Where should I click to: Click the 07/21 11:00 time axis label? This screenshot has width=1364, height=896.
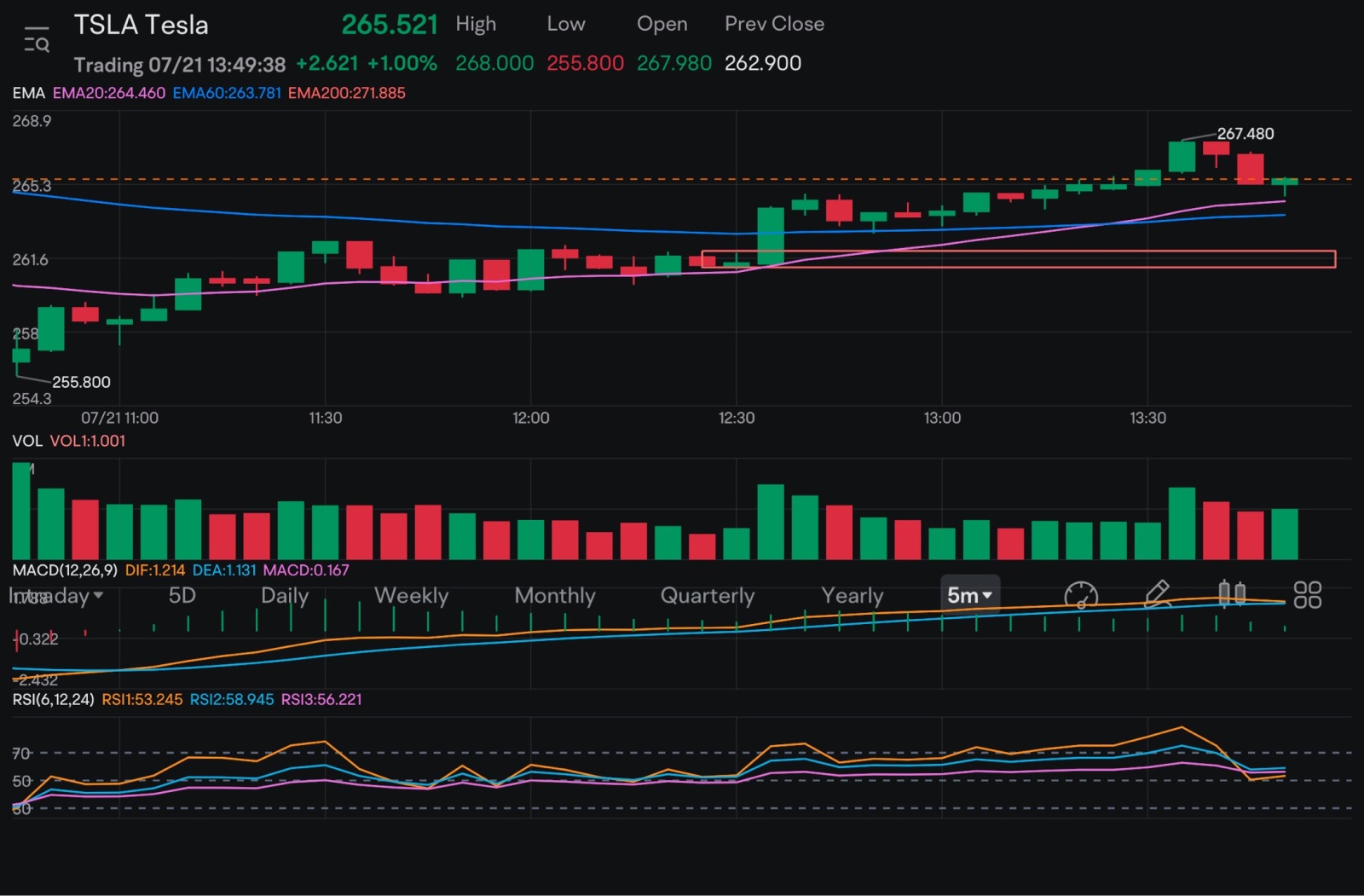(119, 418)
